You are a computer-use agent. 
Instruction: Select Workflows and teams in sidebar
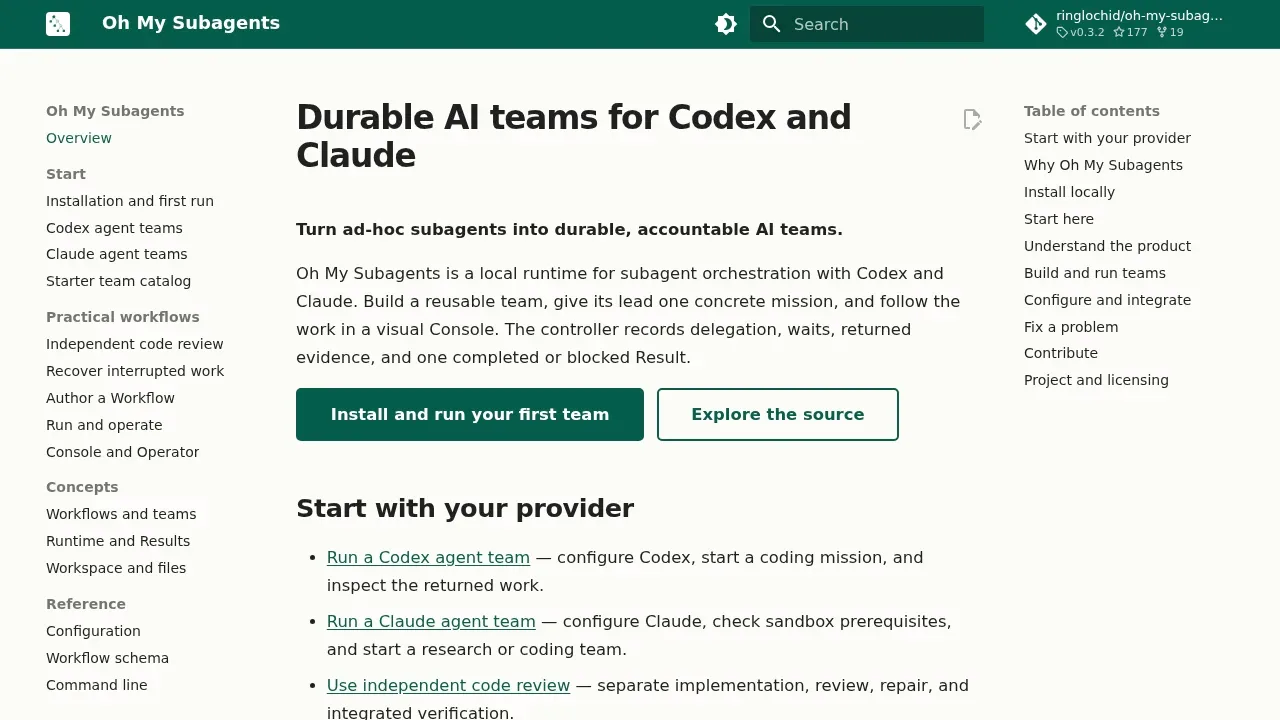tap(121, 514)
